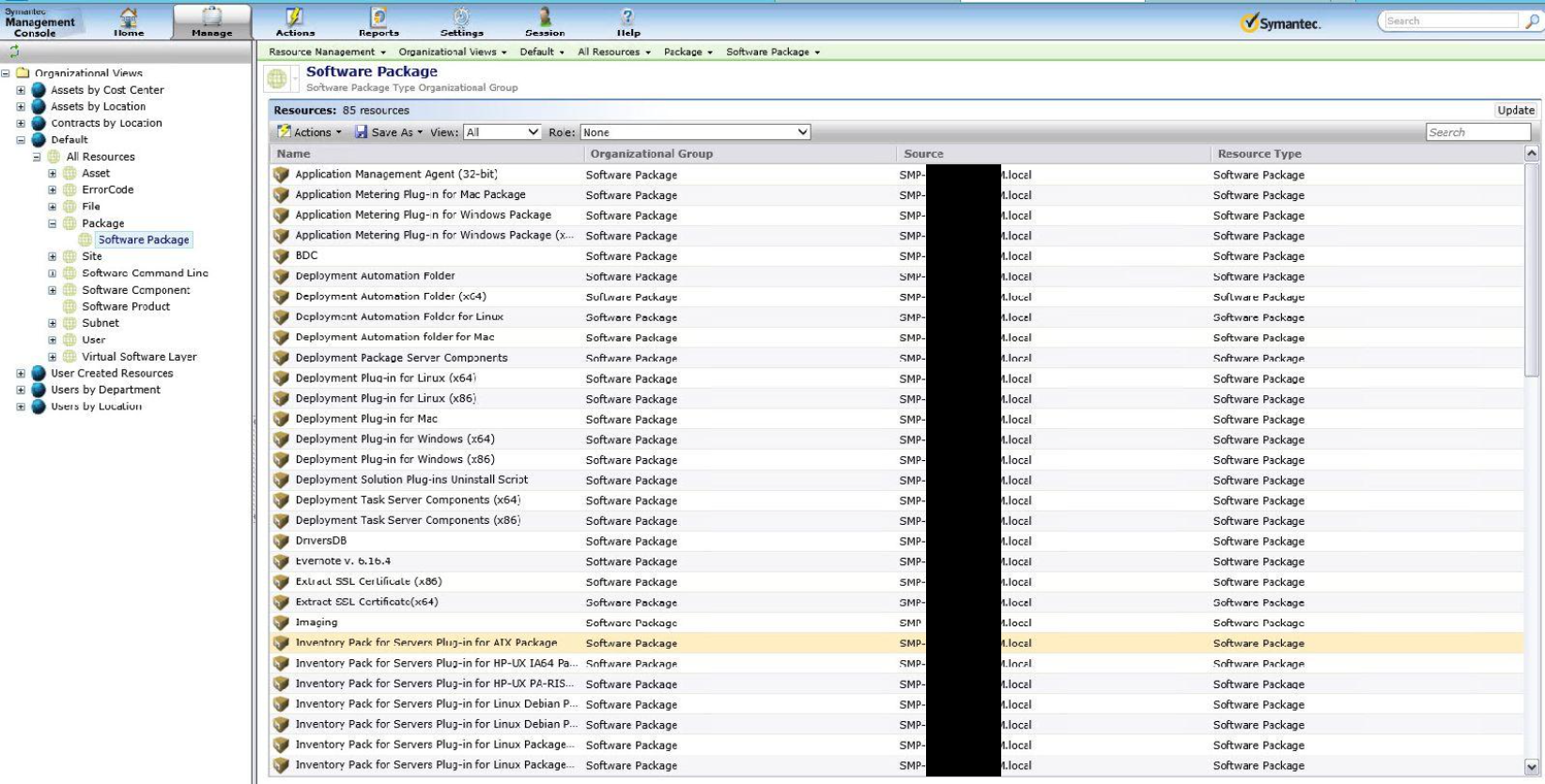Open the Resource Management breadcrumb menu
This screenshot has height=784, width=1545.
pos(327,53)
